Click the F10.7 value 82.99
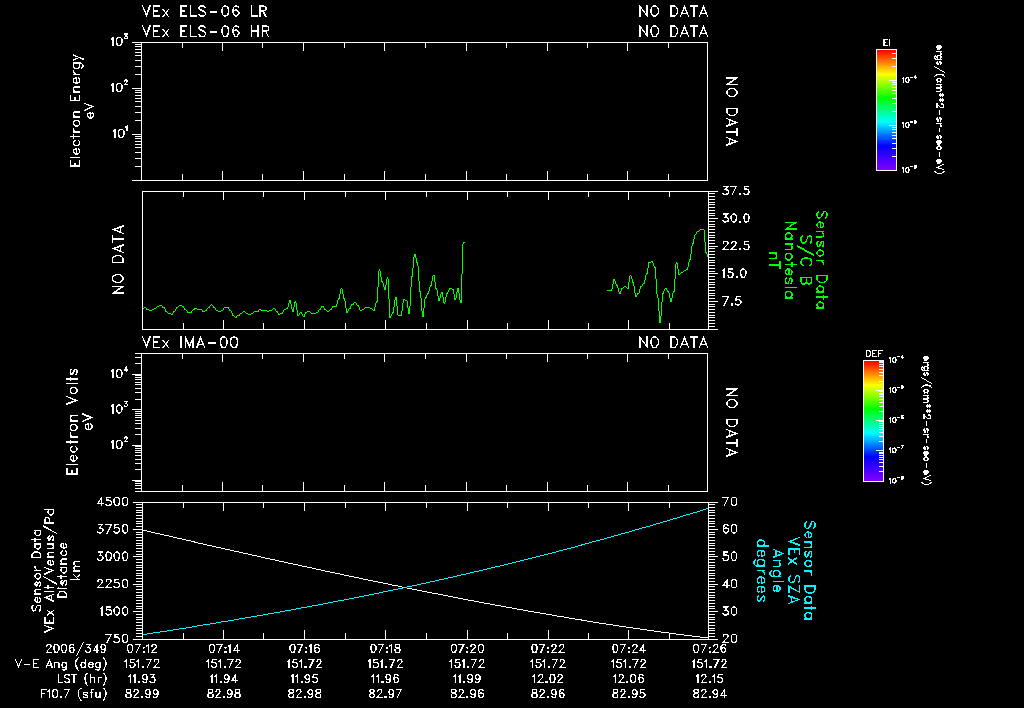 point(142,694)
